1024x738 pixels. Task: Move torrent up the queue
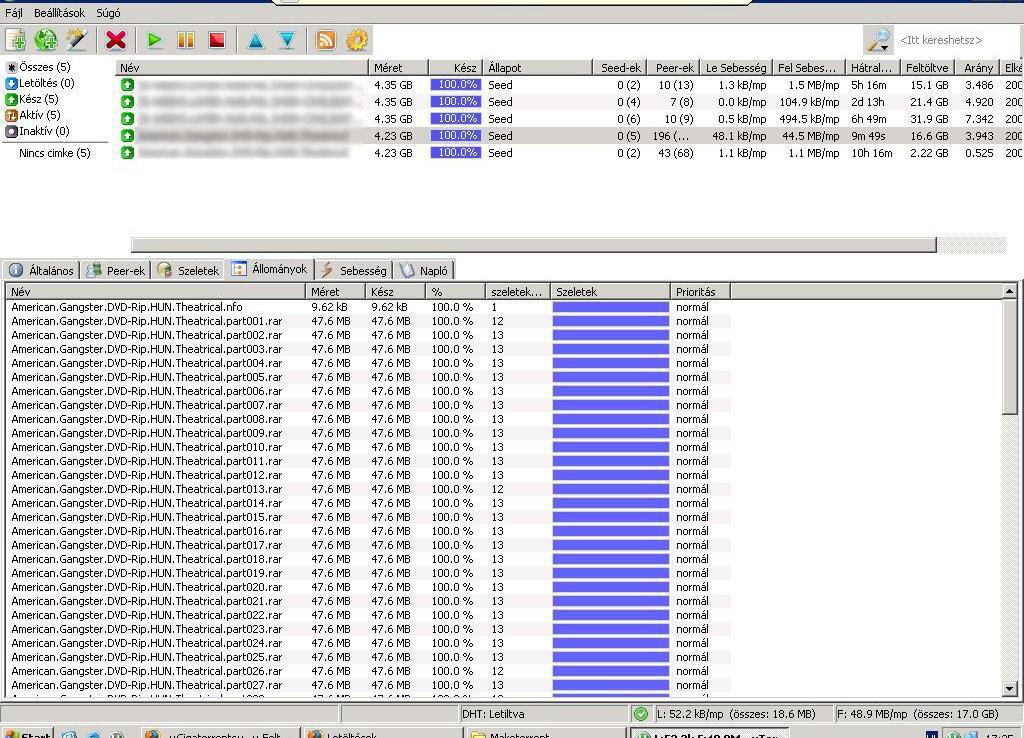point(255,40)
